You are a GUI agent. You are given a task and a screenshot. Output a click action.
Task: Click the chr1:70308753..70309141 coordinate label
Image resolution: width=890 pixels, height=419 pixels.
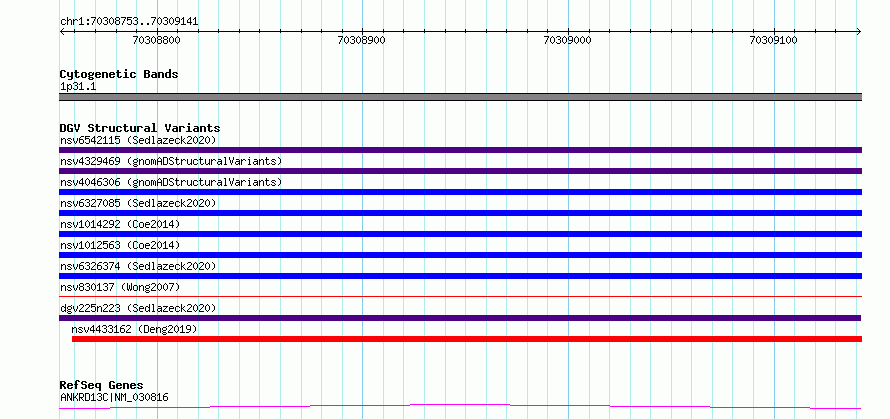click(129, 22)
